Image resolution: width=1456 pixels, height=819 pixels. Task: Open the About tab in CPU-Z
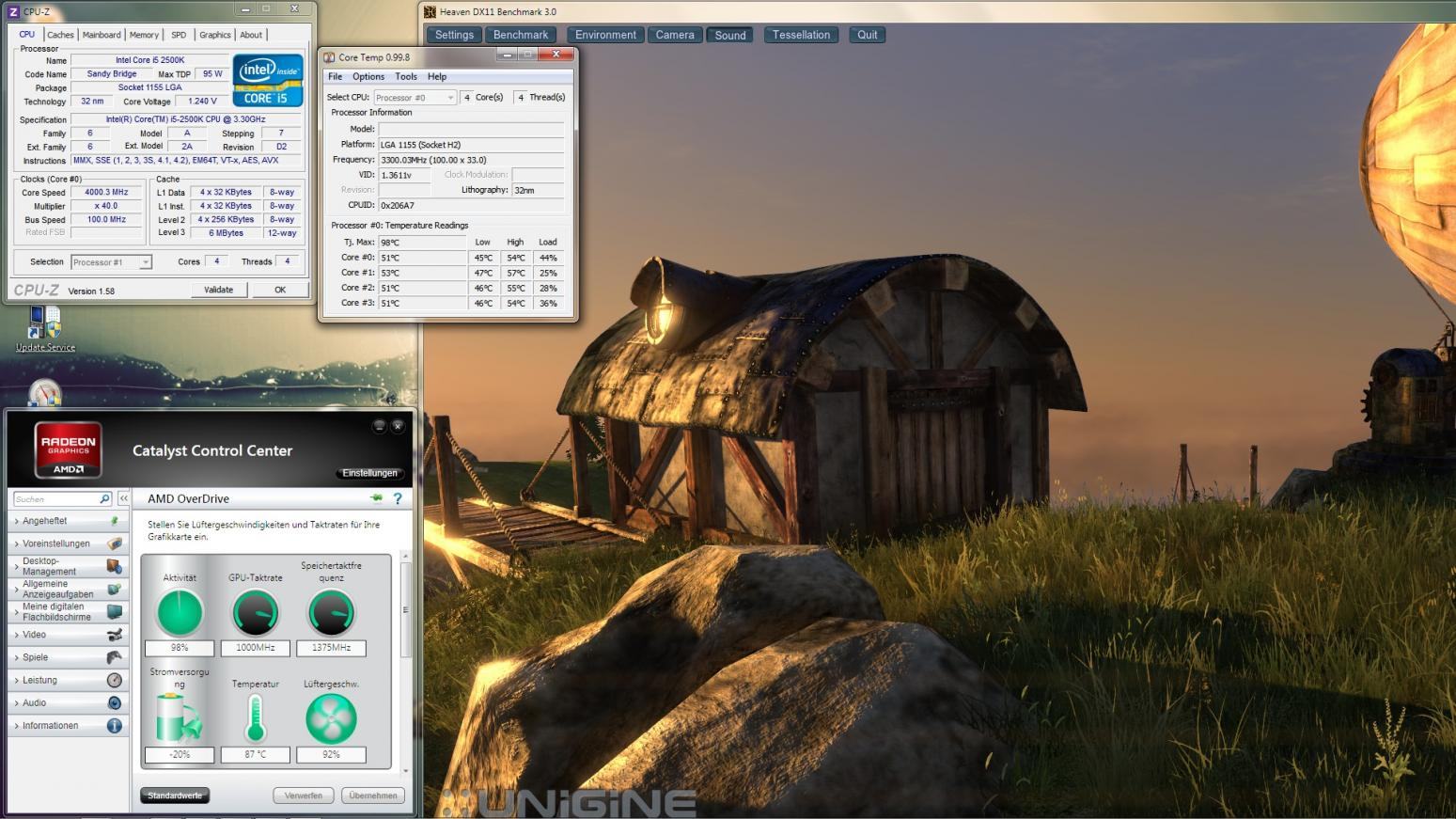[251, 35]
